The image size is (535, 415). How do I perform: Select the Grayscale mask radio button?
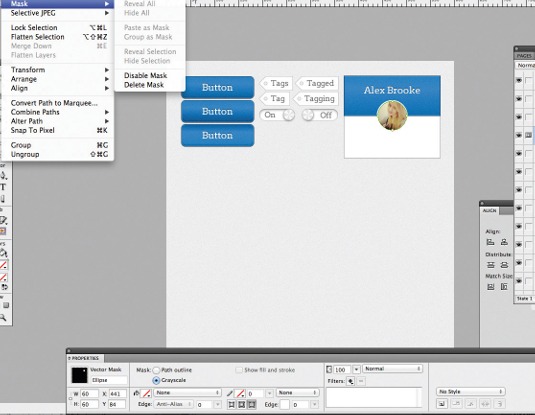156,380
